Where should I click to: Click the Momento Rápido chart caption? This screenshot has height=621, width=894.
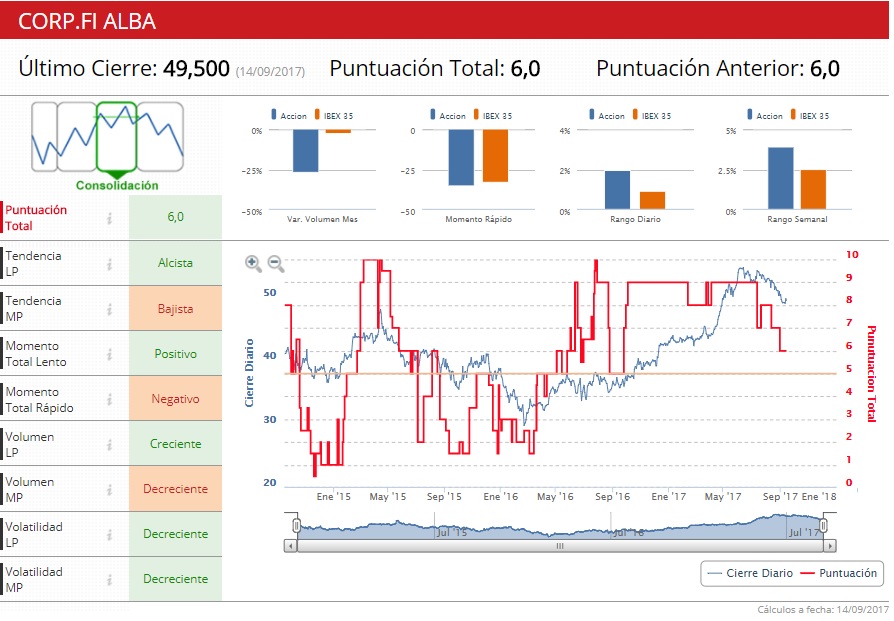click(478, 219)
